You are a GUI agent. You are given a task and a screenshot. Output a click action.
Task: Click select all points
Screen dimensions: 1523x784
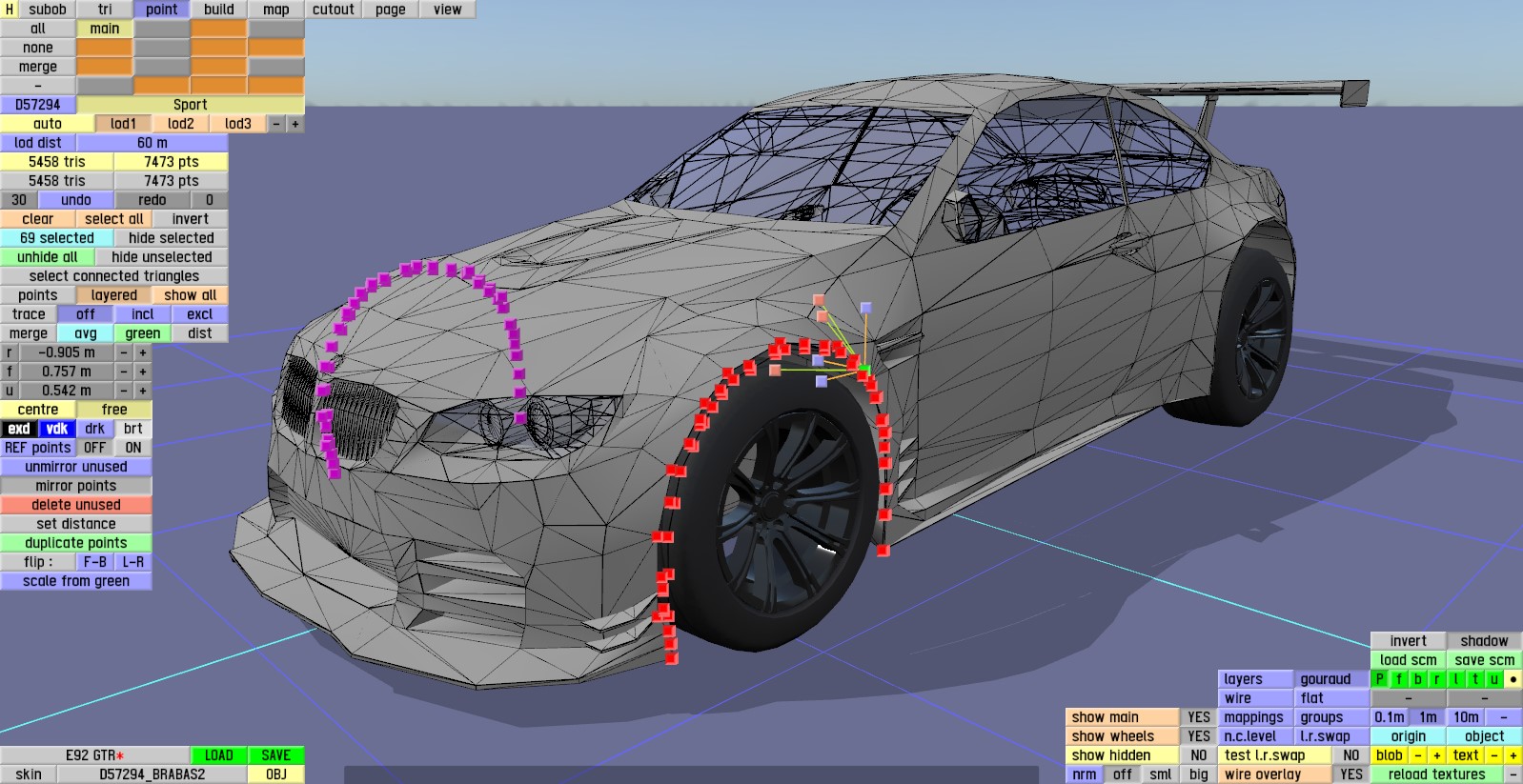pos(114,219)
